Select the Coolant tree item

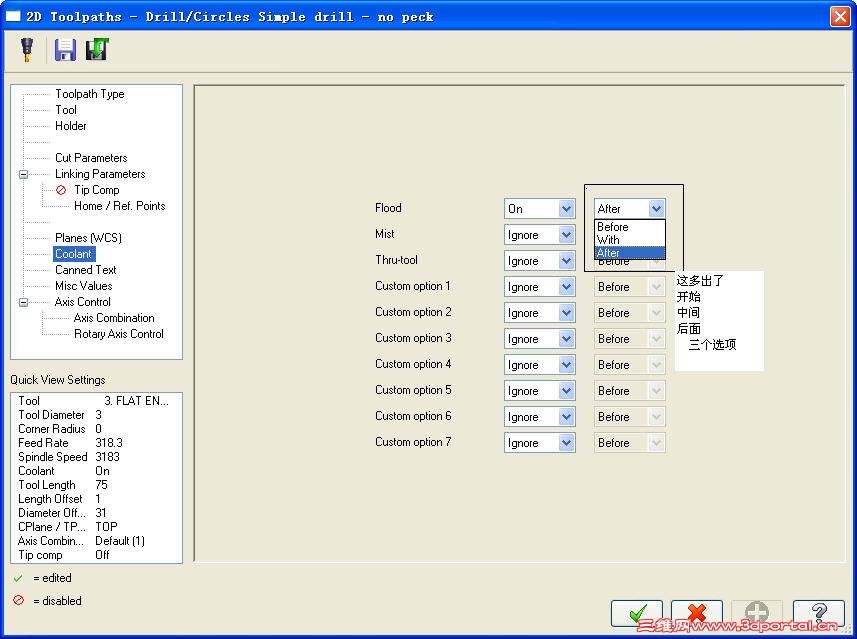click(x=74, y=254)
